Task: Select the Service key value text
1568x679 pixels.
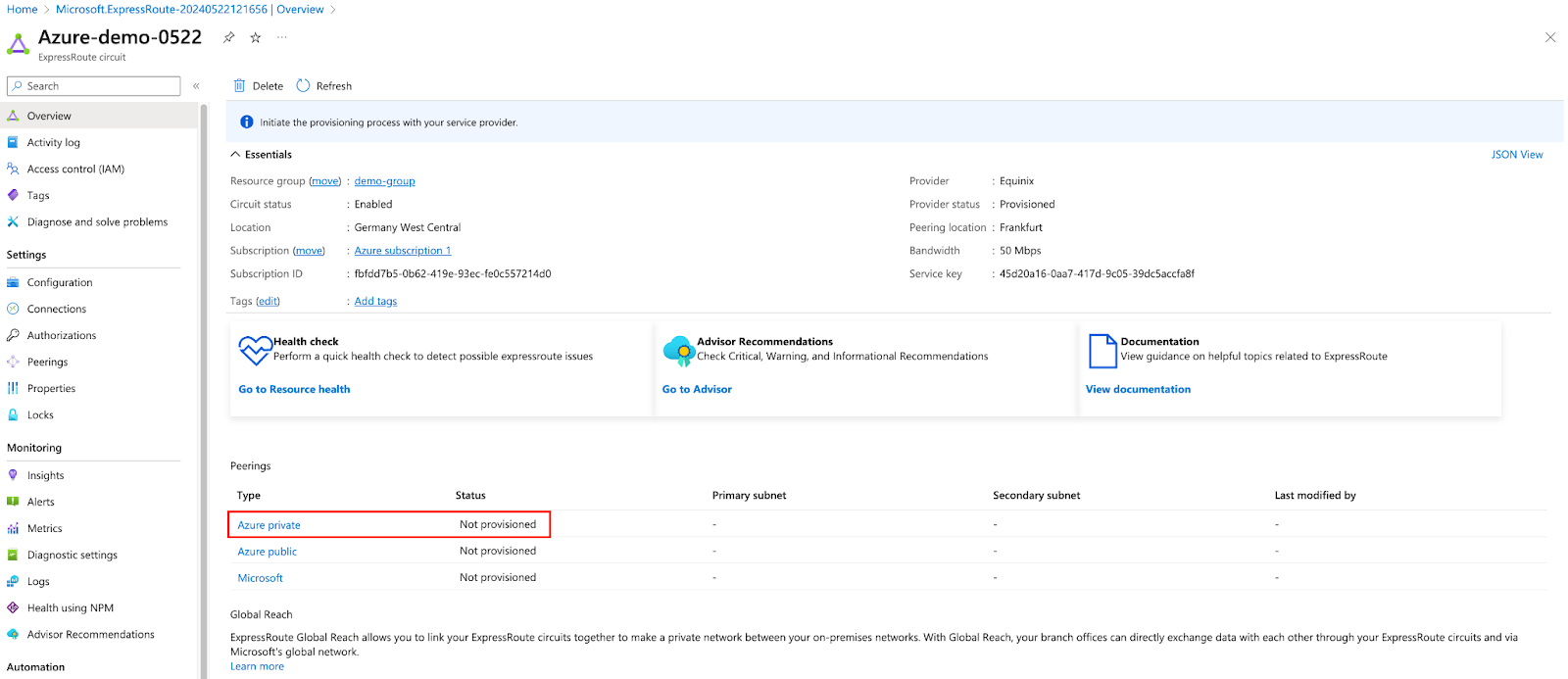Action: tap(1097, 274)
